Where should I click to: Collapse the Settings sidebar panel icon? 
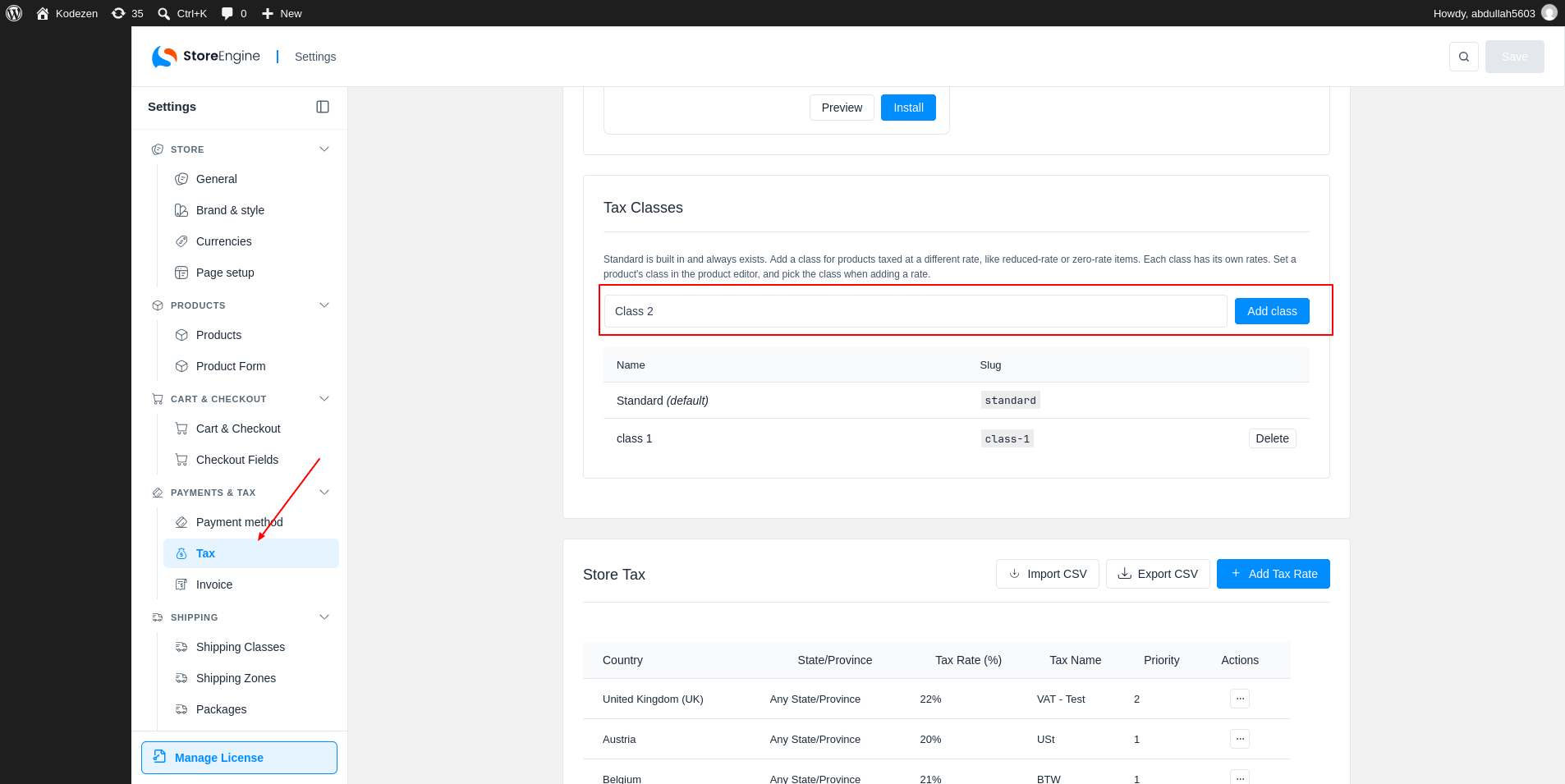click(323, 107)
